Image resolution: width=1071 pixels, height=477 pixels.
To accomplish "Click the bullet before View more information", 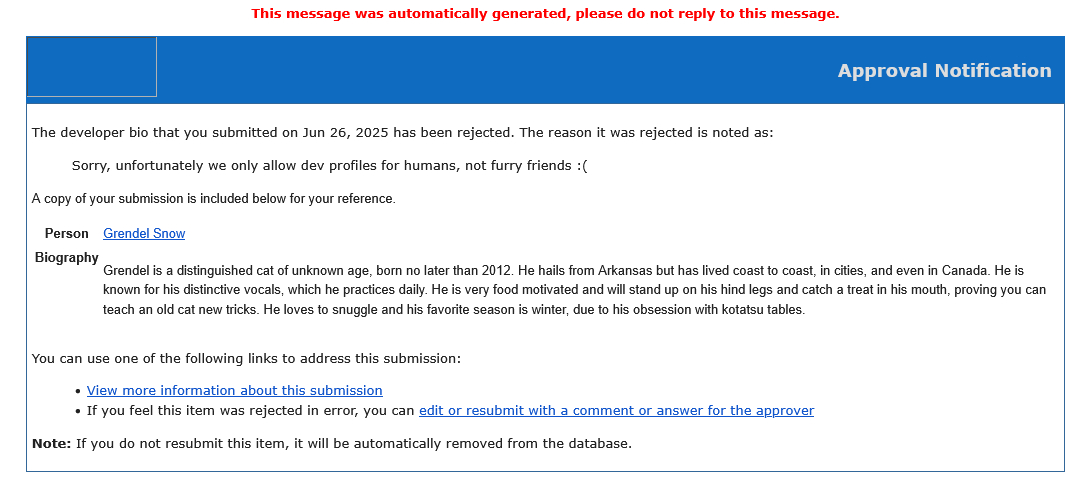I will click(79, 392).
